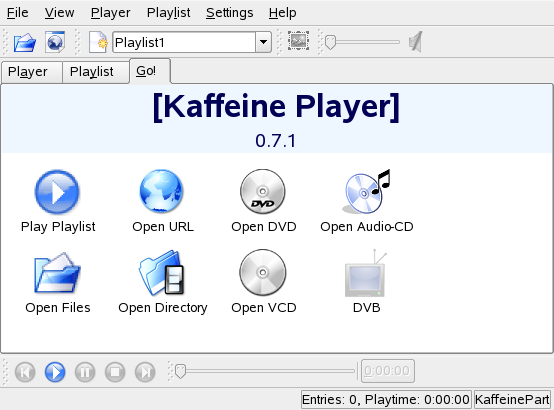Screen dimensions: 554x410
Task: Click the Open URL globe in the main panel
Action: coord(161,191)
